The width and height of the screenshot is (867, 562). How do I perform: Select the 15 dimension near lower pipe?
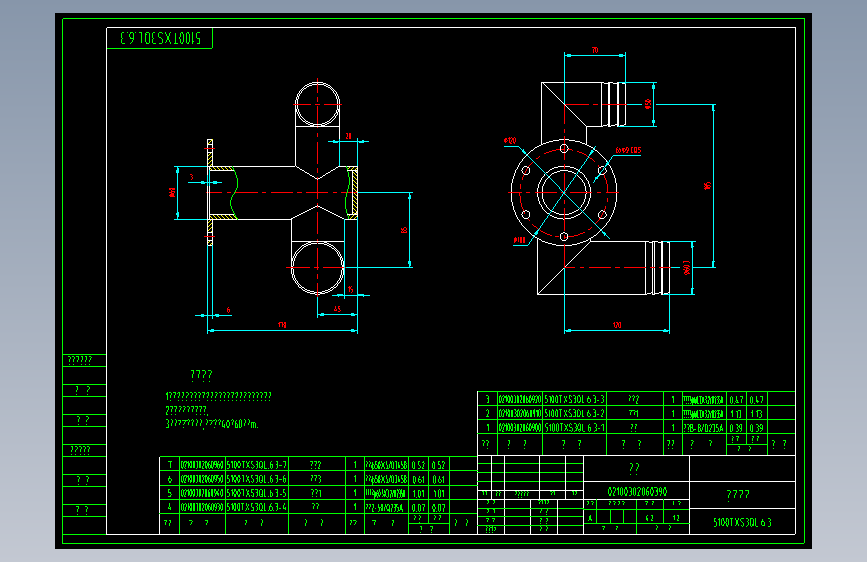[x=351, y=290]
